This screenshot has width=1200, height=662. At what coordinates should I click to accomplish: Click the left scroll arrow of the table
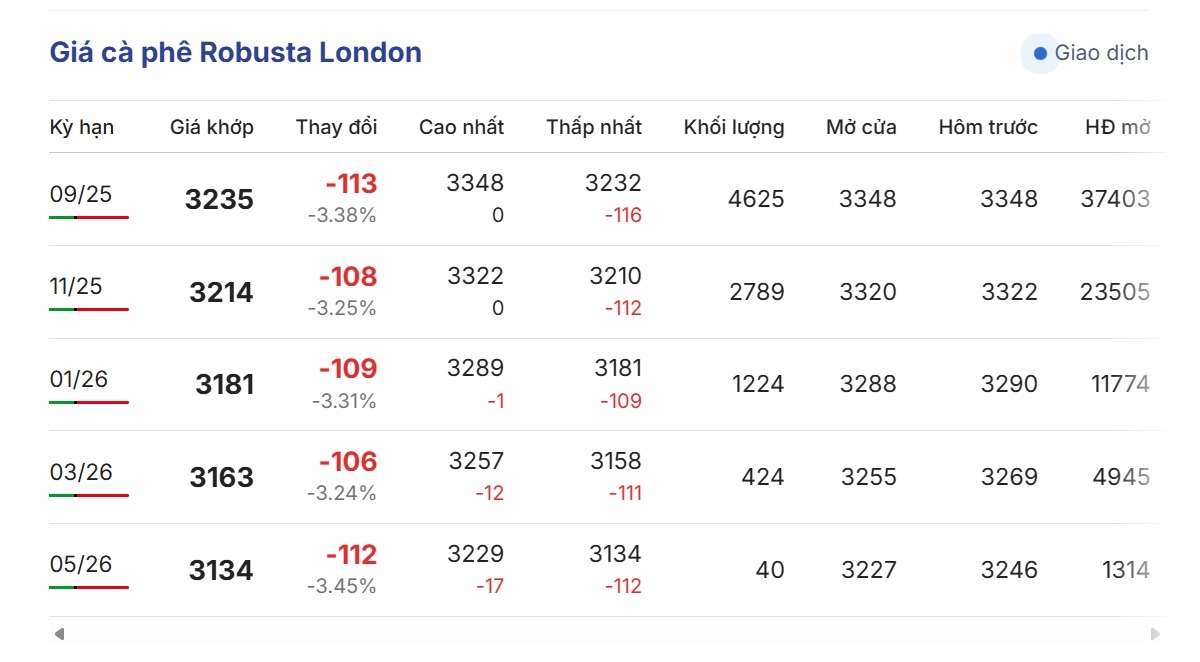[59, 633]
